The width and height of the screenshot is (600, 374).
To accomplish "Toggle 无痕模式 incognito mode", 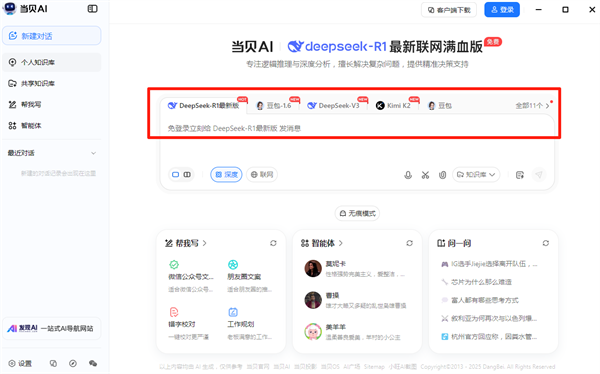I will point(357,213).
